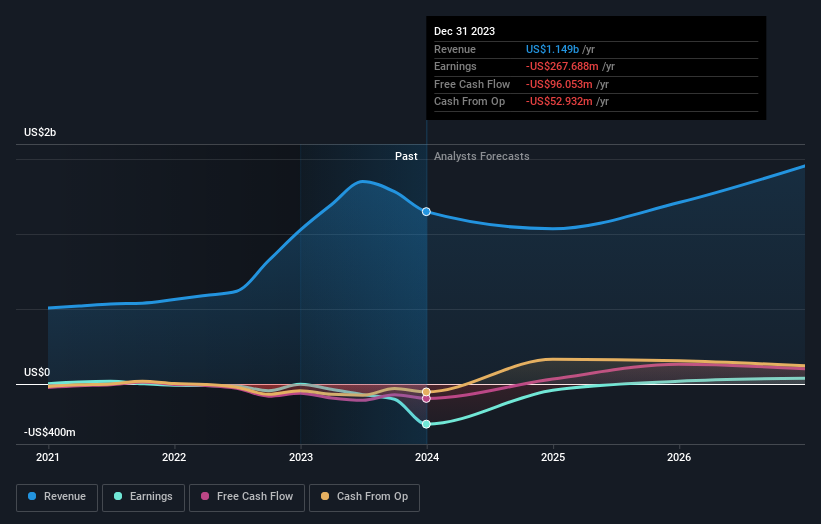Click the Analysts Forecasts label
This screenshot has width=821, height=524.
click(x=481, y=157)
